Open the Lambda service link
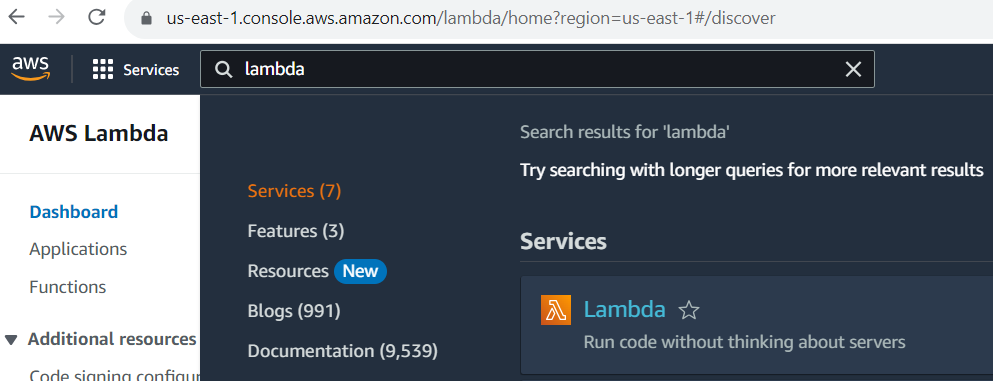The width and height of the screenshot is (993, 381). pos(624,309)
